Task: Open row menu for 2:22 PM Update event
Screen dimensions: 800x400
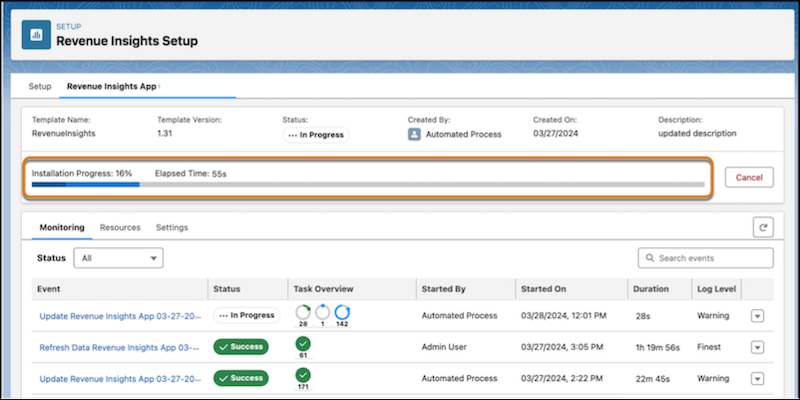Action: [758, 379]
